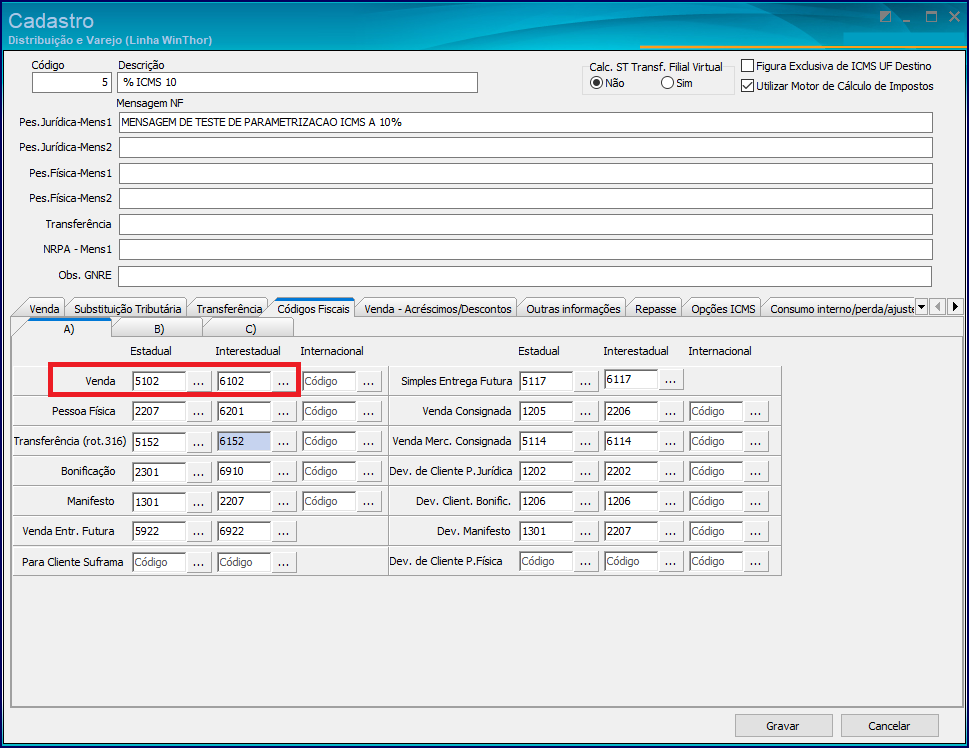Viewport: 969px width, 748px height.
Task: Open lookup for Venda Interestadual code
Action: [284, 381]
